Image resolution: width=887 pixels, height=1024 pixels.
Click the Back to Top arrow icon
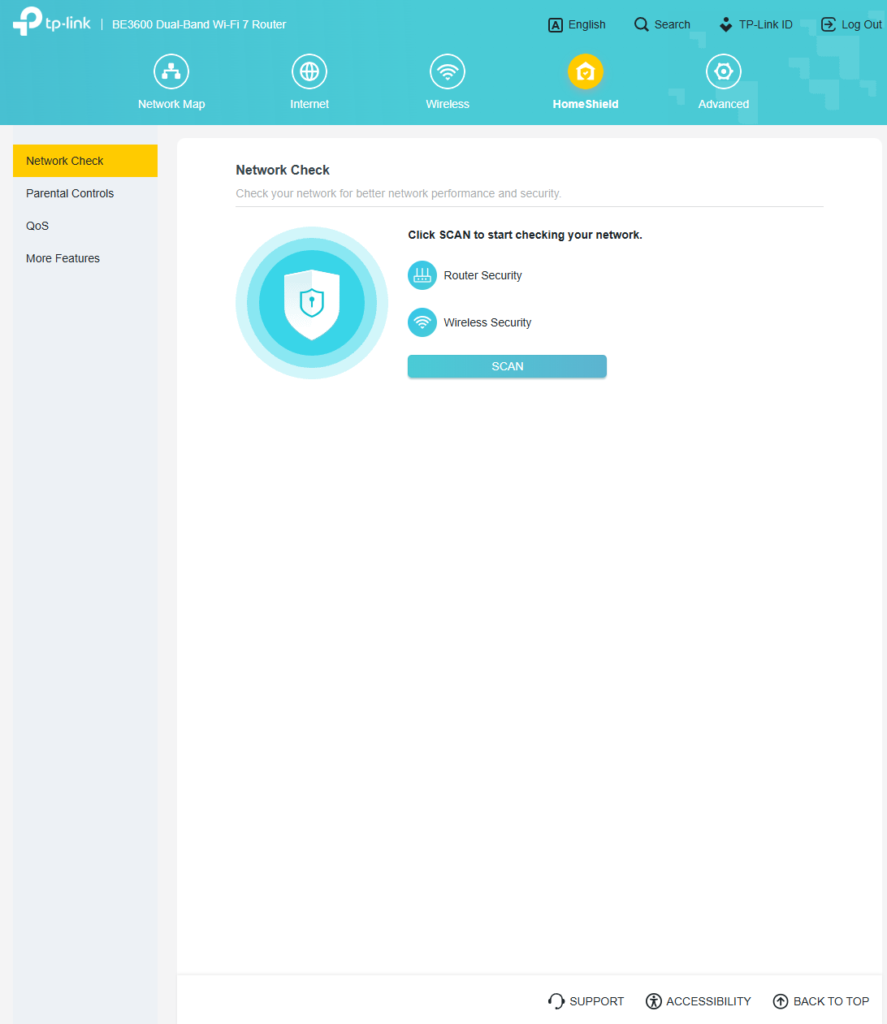coord(779,1001)
